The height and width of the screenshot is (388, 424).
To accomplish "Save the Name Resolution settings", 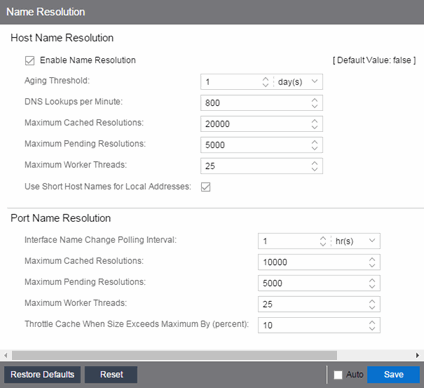I will (393, 375).
